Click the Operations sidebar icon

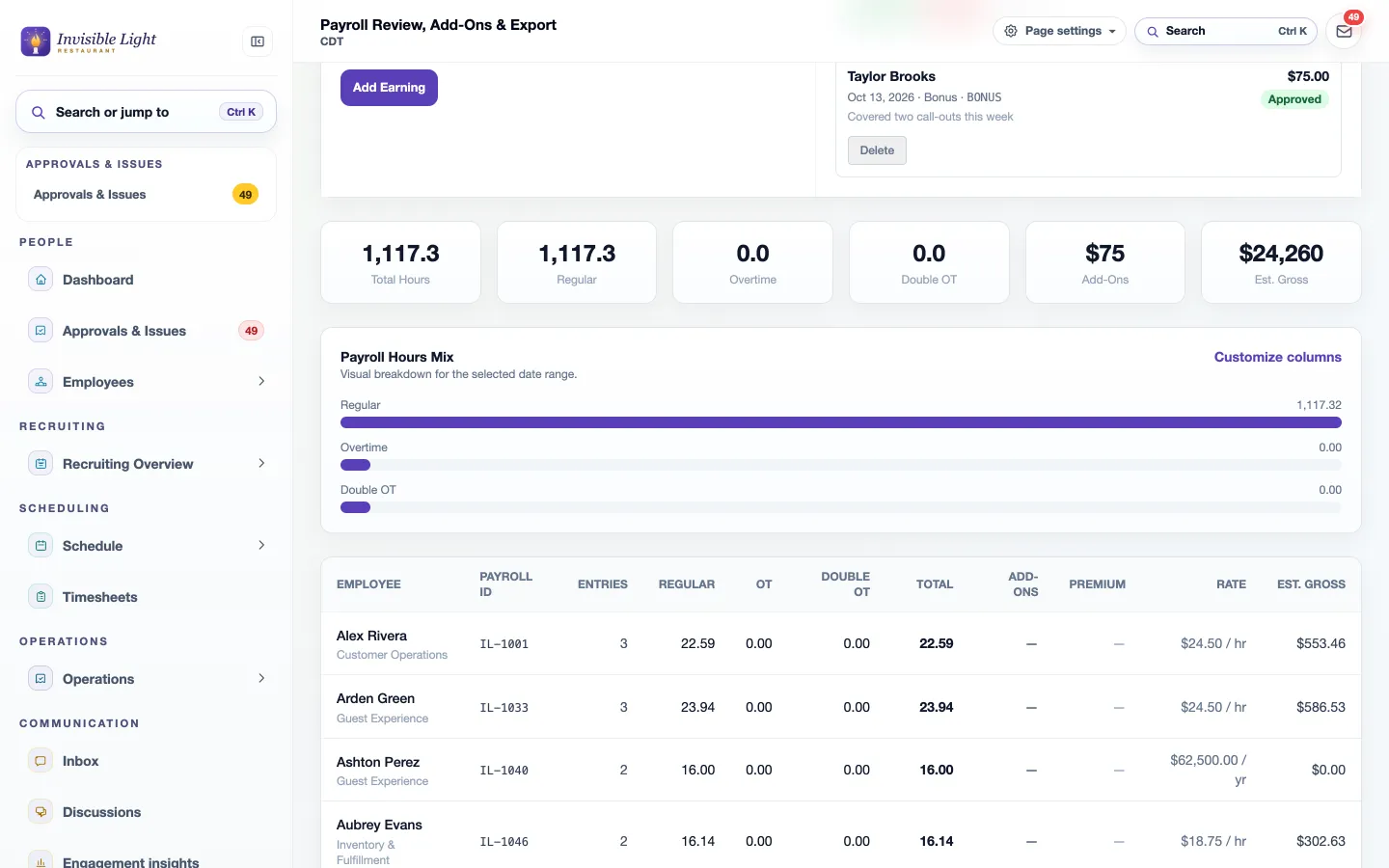(x=41, y=679)
